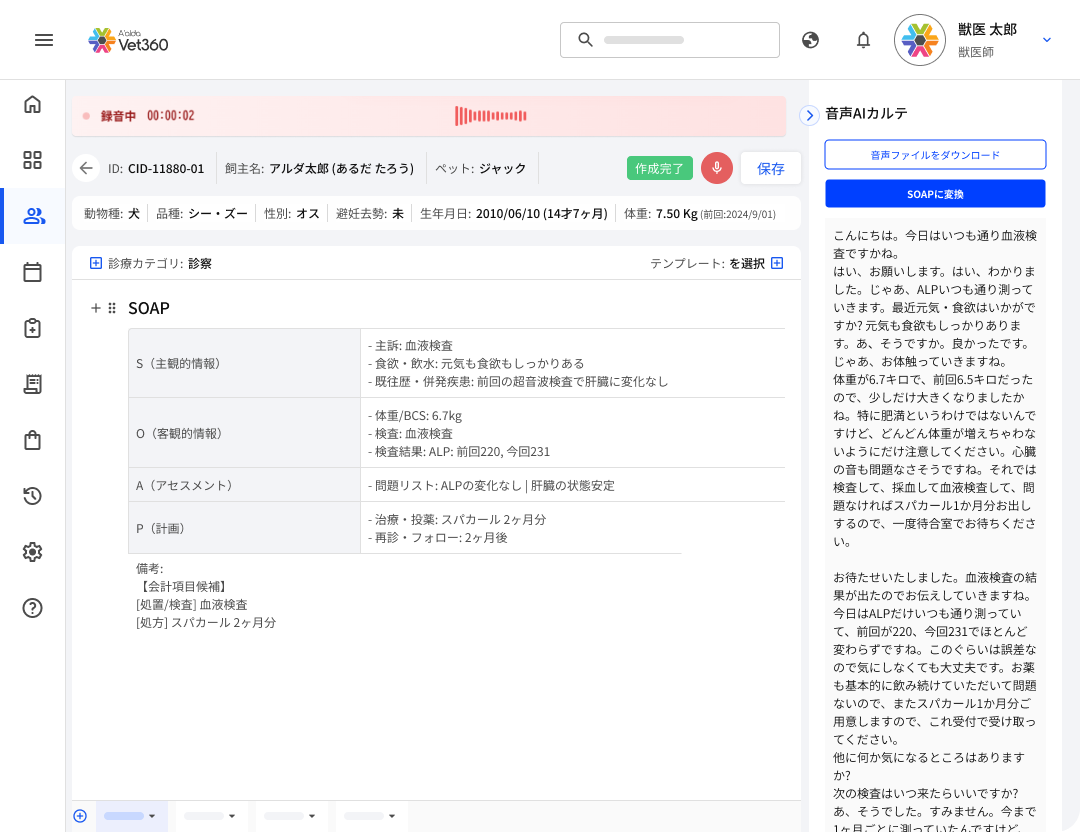
Task: Click the 品種 シー・ズー value
Action: (218, 214)
